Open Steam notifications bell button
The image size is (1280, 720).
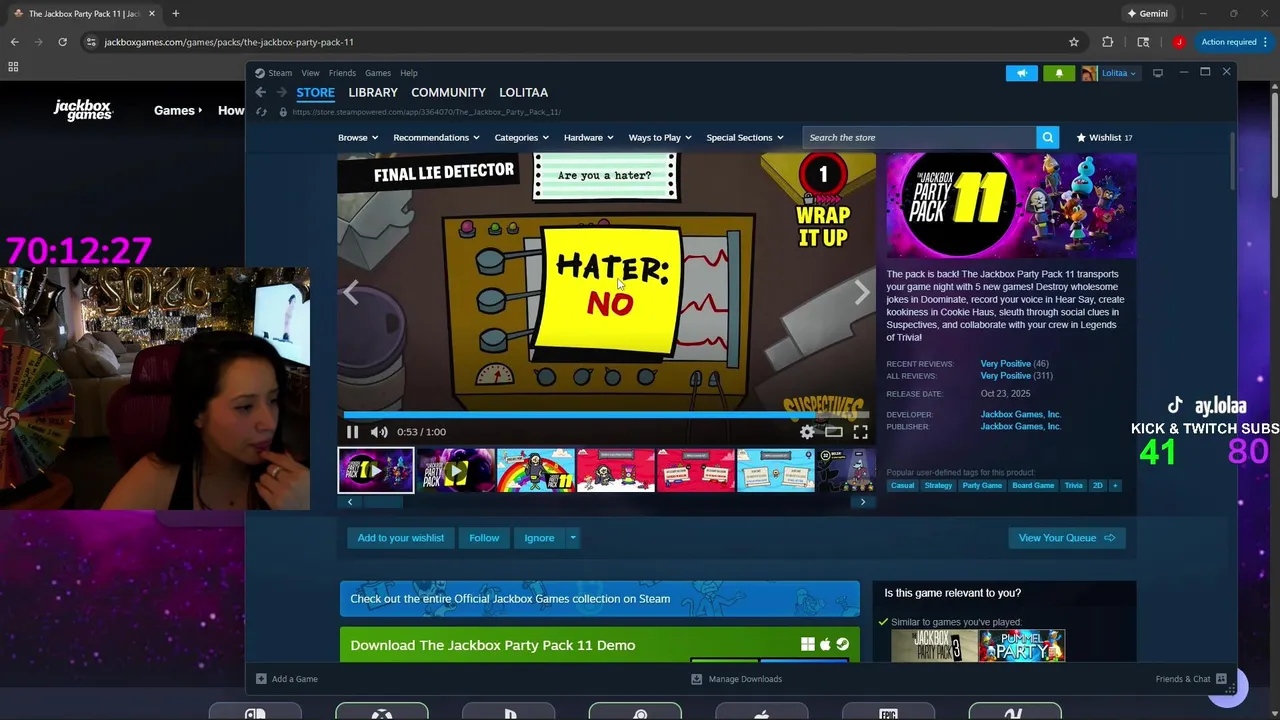pyautogui.click(x=1059, y=73)
